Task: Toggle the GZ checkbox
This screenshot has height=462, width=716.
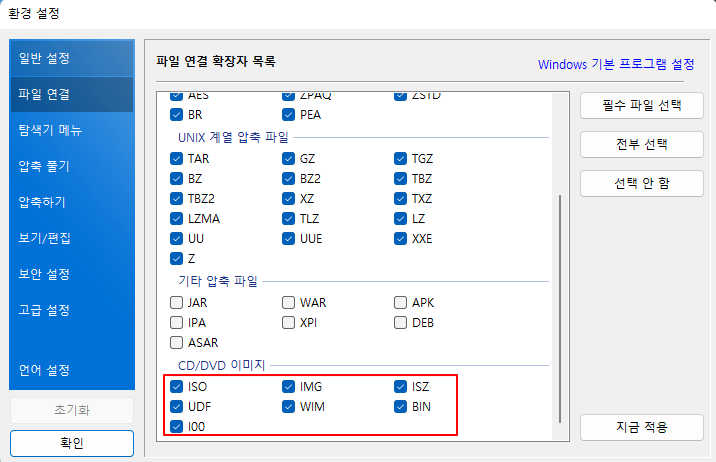Action: click(288, 158)
